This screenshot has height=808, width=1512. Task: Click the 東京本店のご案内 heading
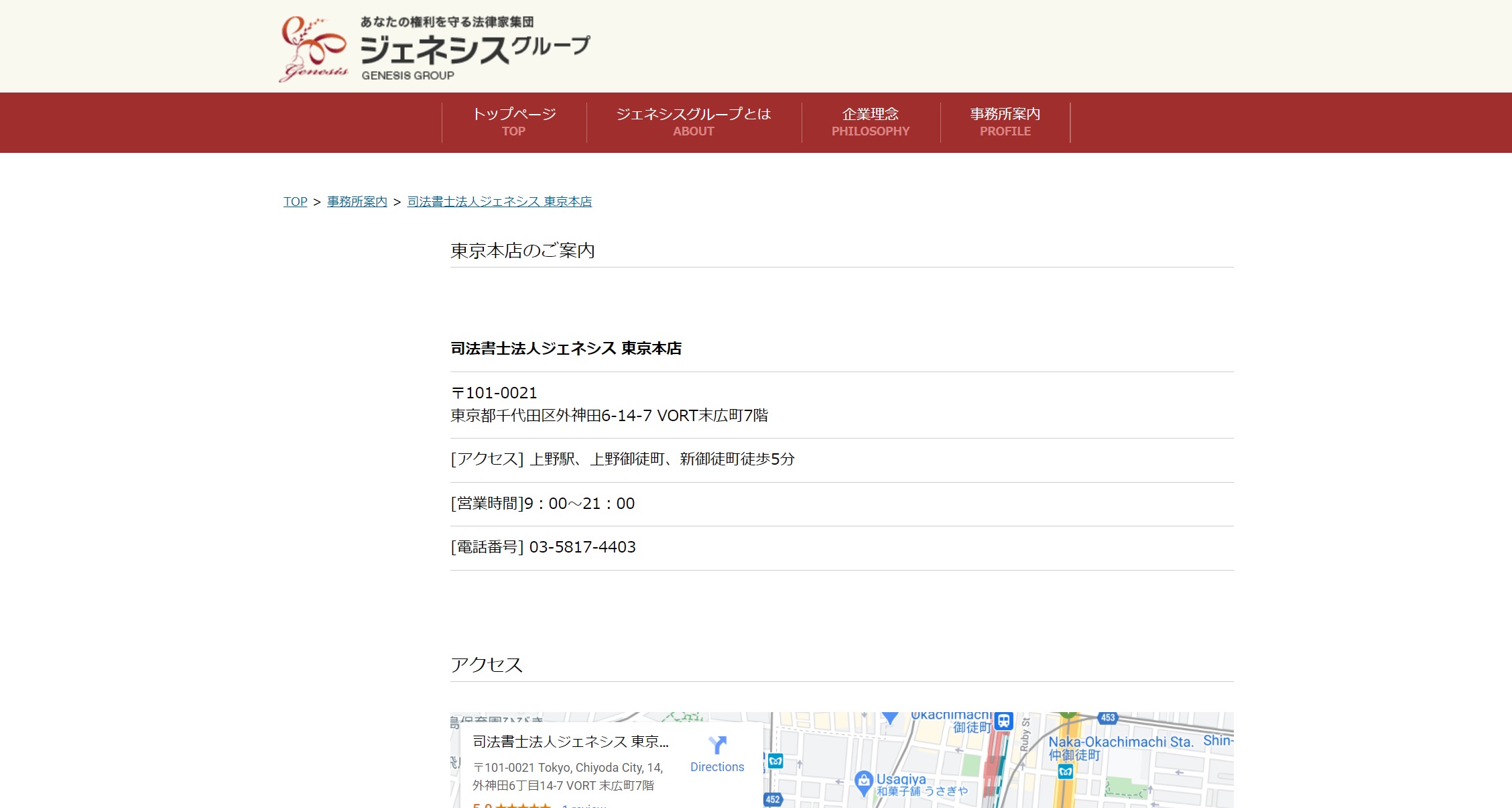click(523, 251)
